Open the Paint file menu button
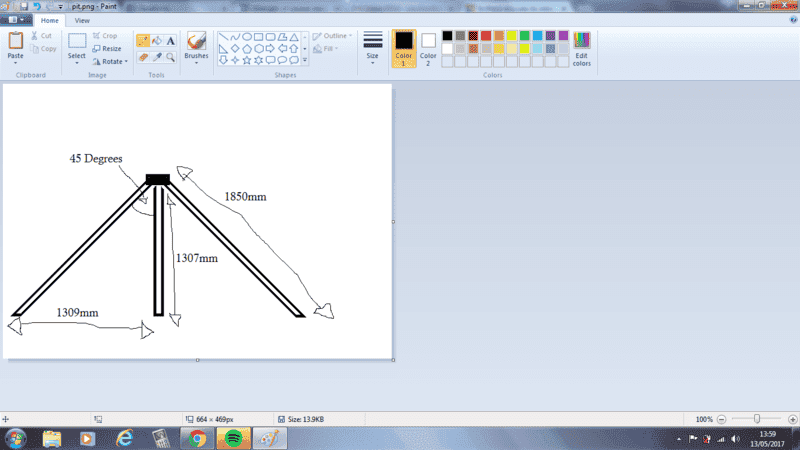 click(x=19, y=20)
